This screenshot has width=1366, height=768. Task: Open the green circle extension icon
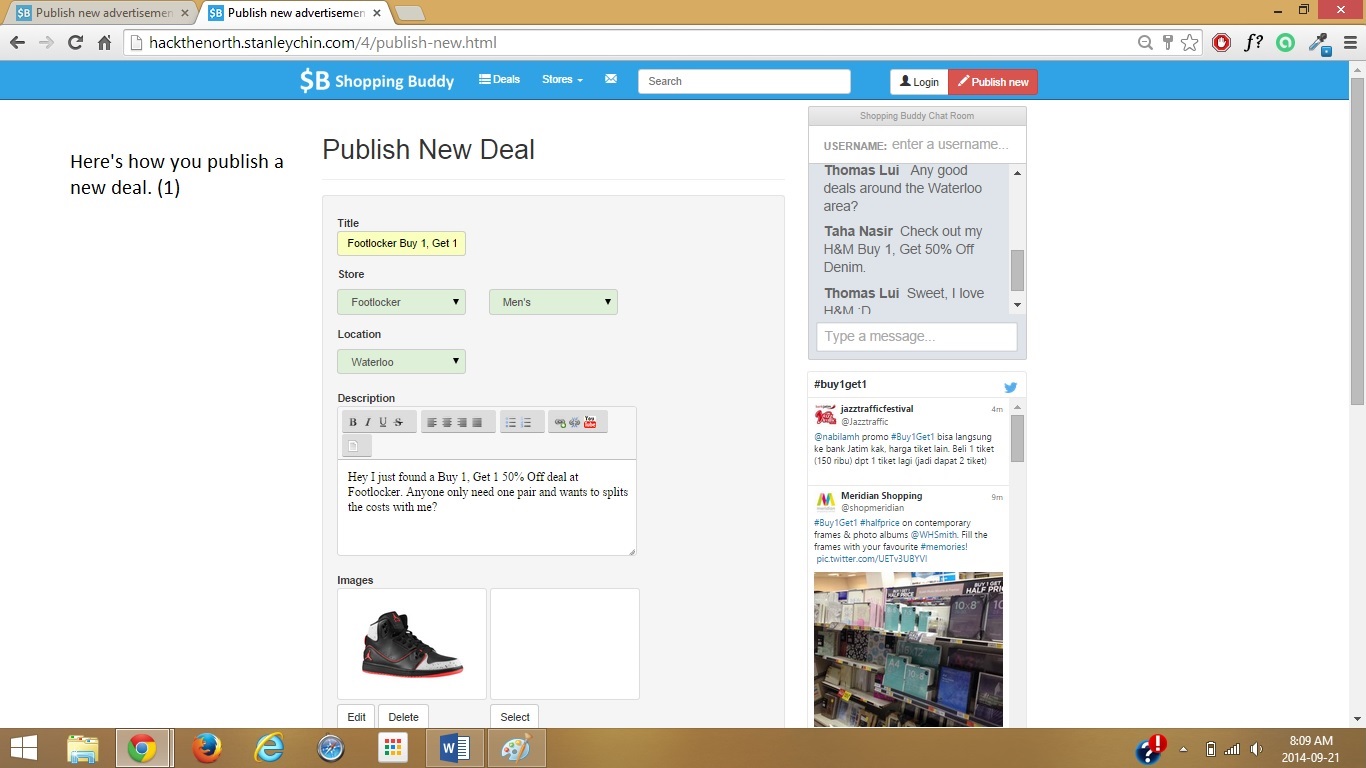(1286, 42)
